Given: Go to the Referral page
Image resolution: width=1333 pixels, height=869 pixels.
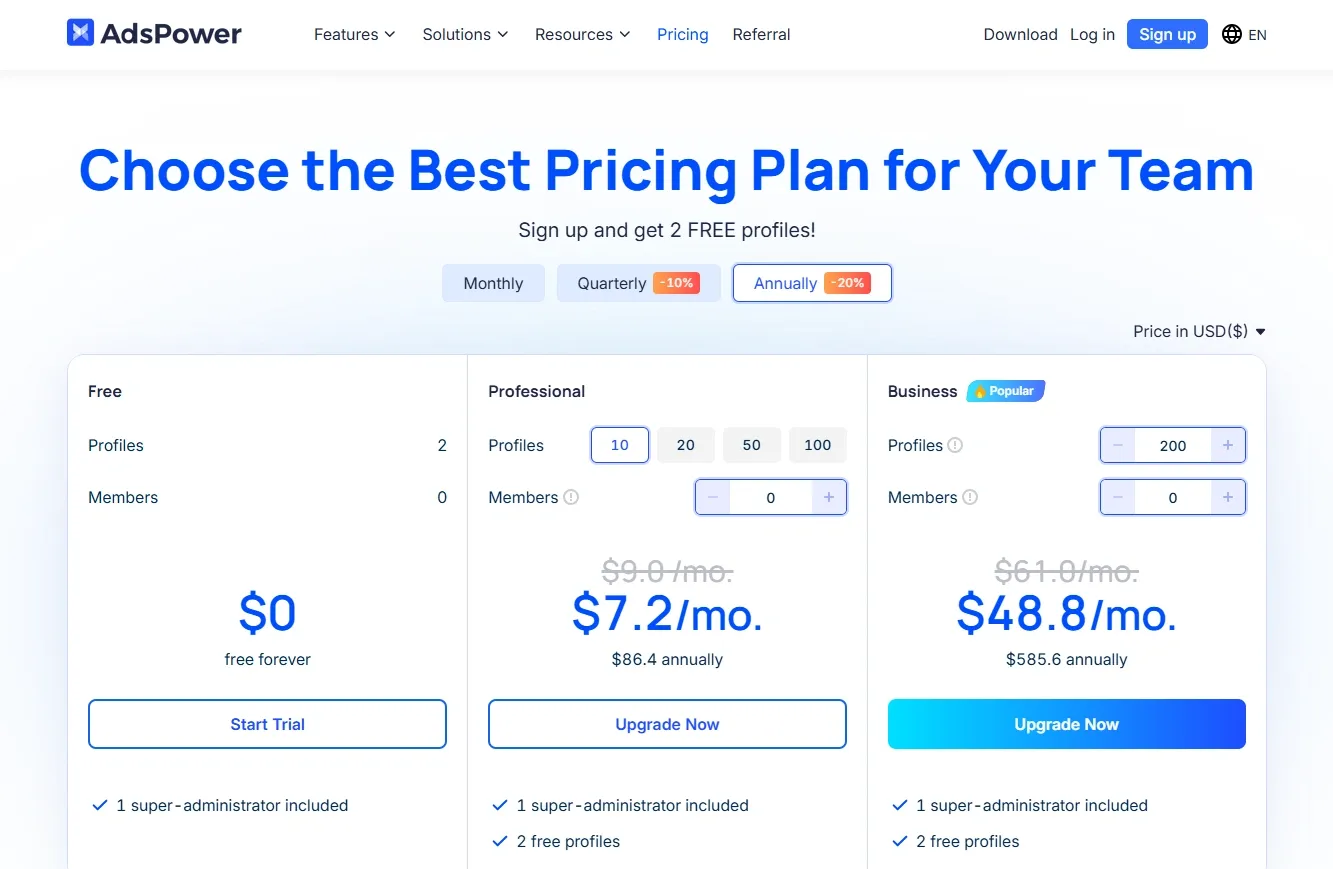Looking at the screenshot, I should tap(761, 34).
